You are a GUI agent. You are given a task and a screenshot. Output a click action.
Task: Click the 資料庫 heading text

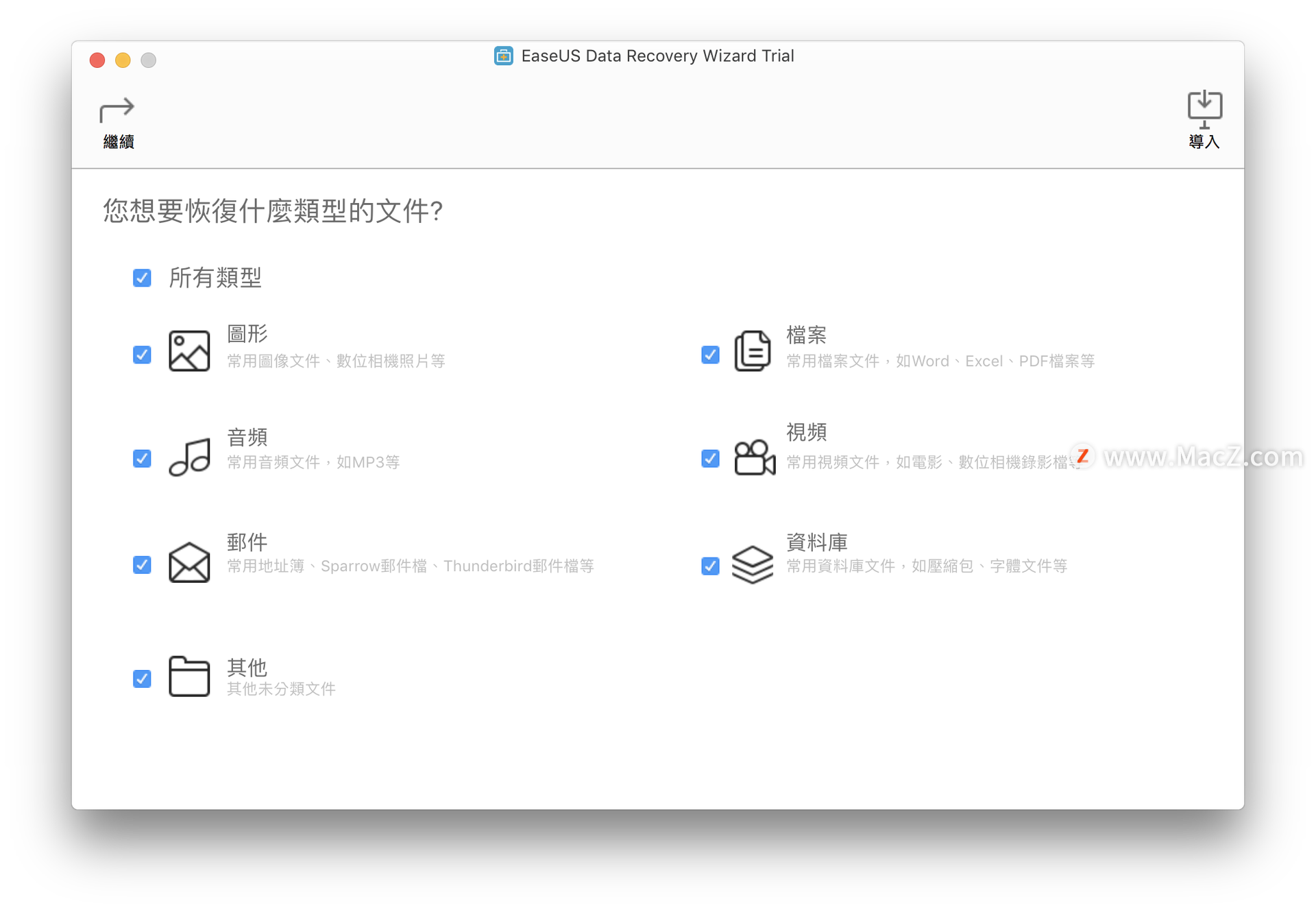coord(817,542)
